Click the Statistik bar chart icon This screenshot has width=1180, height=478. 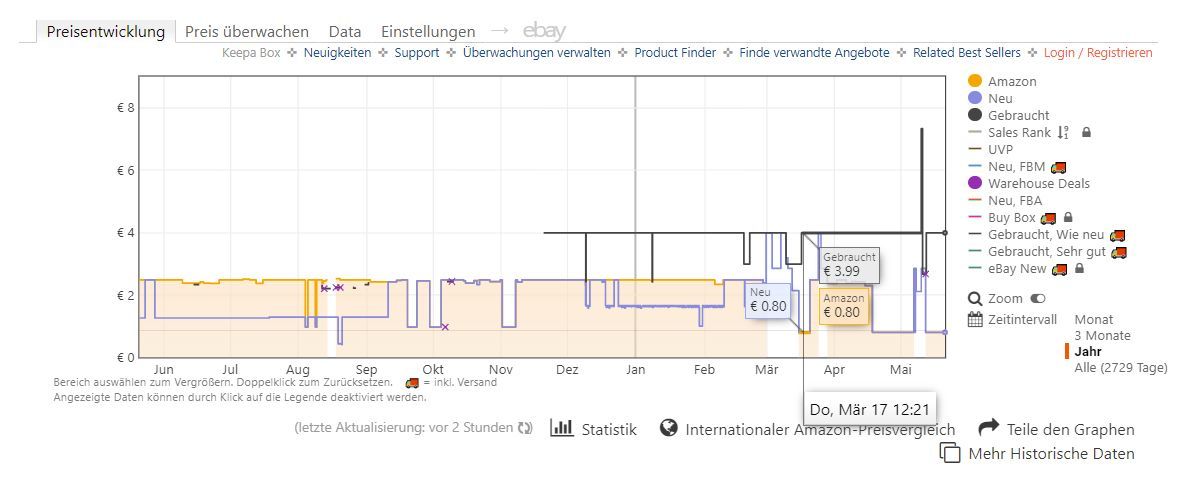click(561, 428)
